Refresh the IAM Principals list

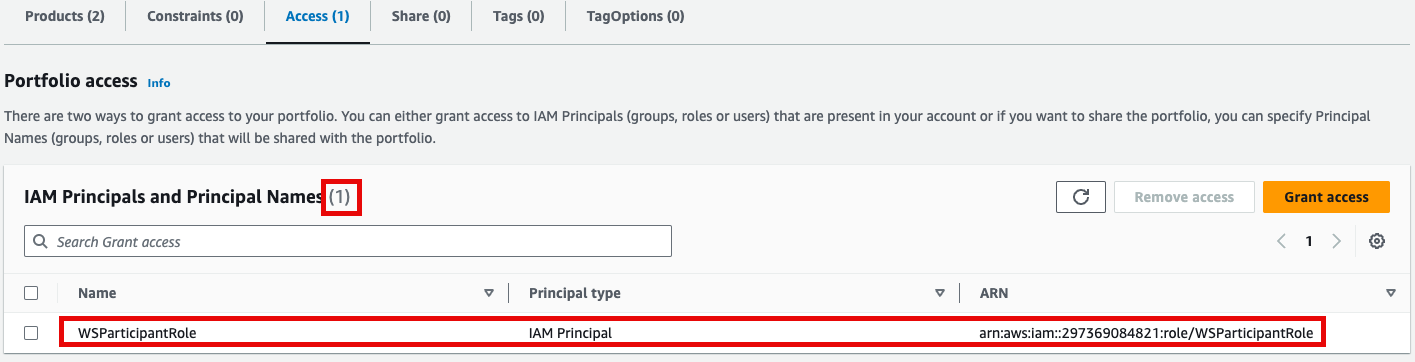tap(1080, 197)
